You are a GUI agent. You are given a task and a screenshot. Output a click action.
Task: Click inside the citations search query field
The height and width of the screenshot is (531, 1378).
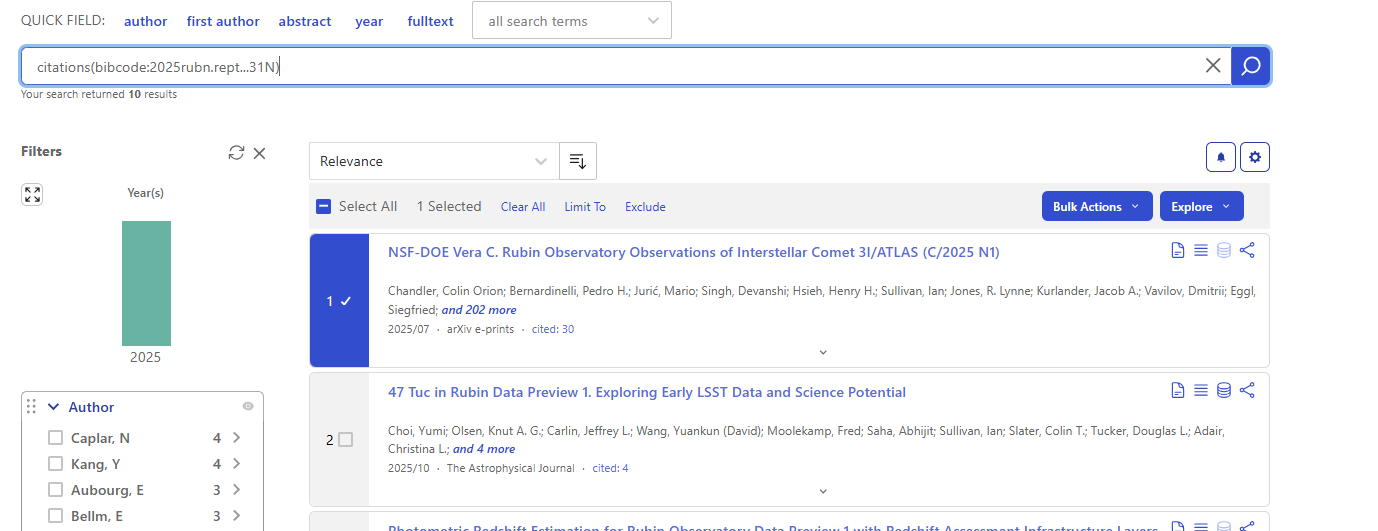600,66
